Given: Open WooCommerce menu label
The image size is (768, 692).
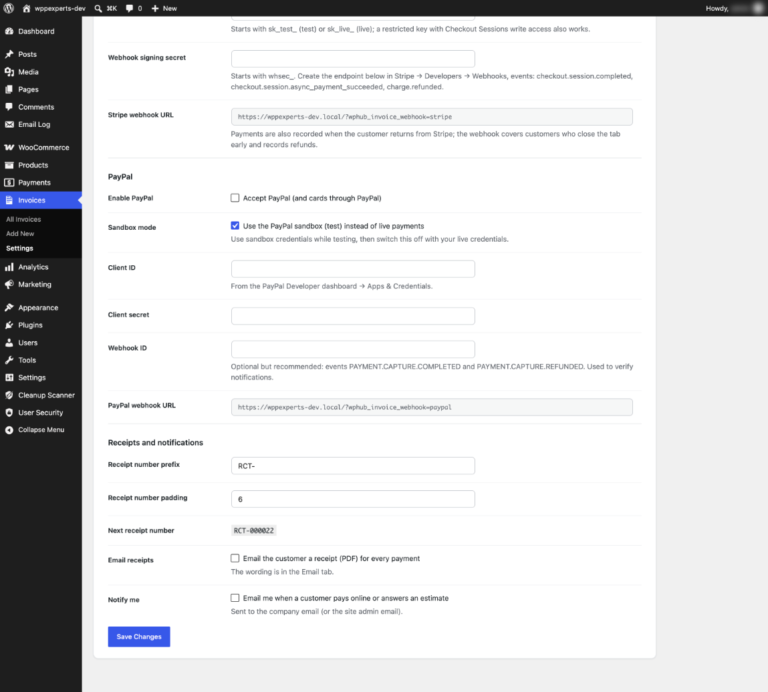Looking at the screenshot, I should tap(44, 147).
